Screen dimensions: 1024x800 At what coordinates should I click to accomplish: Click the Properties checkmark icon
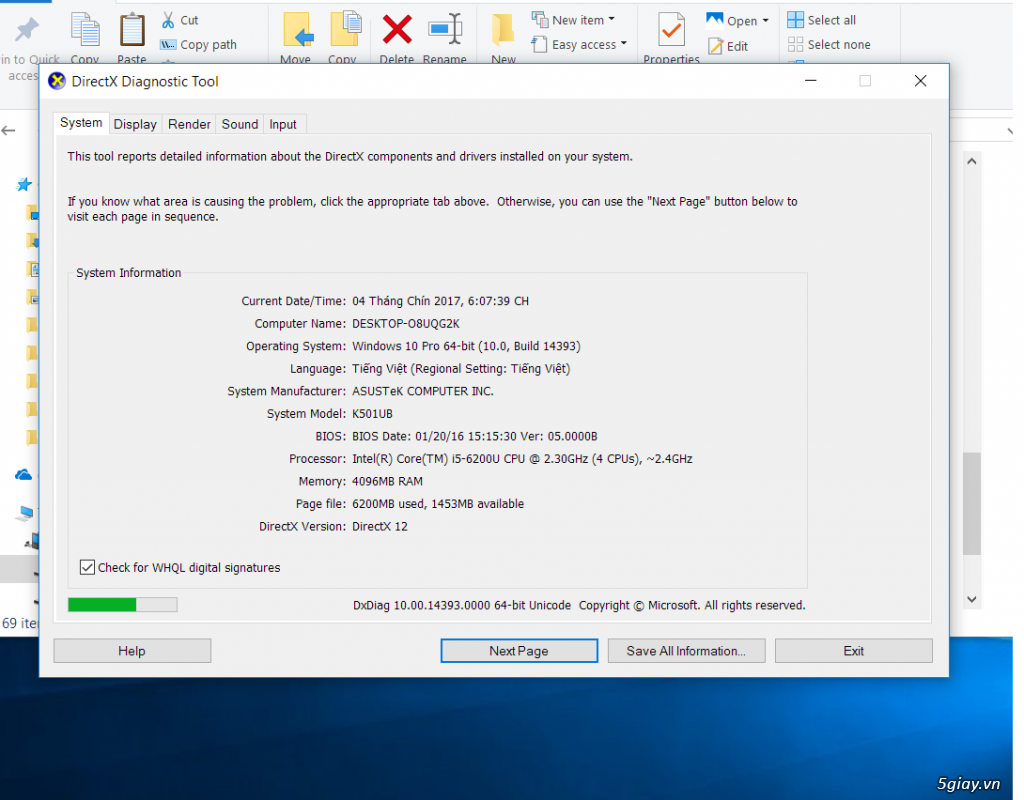671,30
